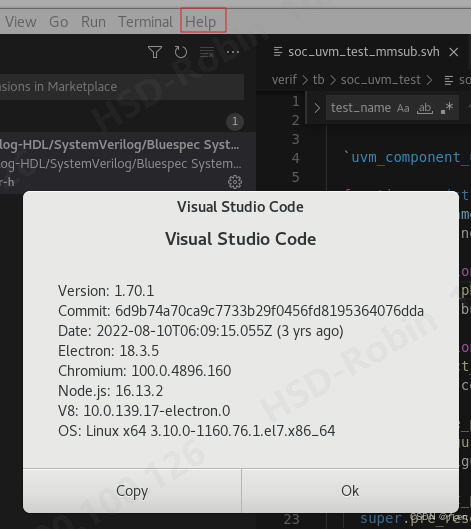The height and width of the screenshot is (529, 471).
Task: Click the Copy button in About dialog
Action: [x=132, y=491]
